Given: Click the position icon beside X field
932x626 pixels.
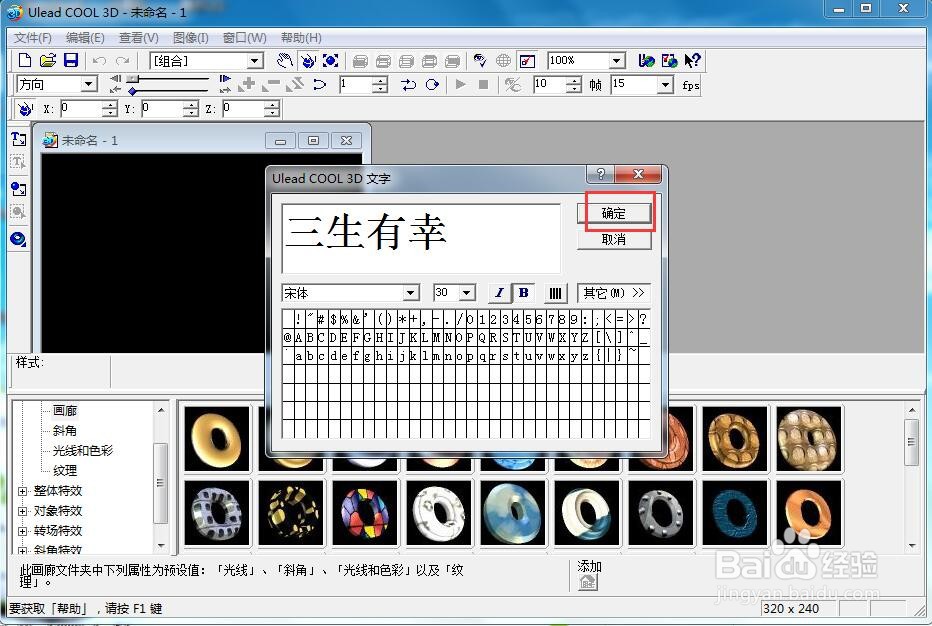Looking at the screenshot, I should [25, 109].
